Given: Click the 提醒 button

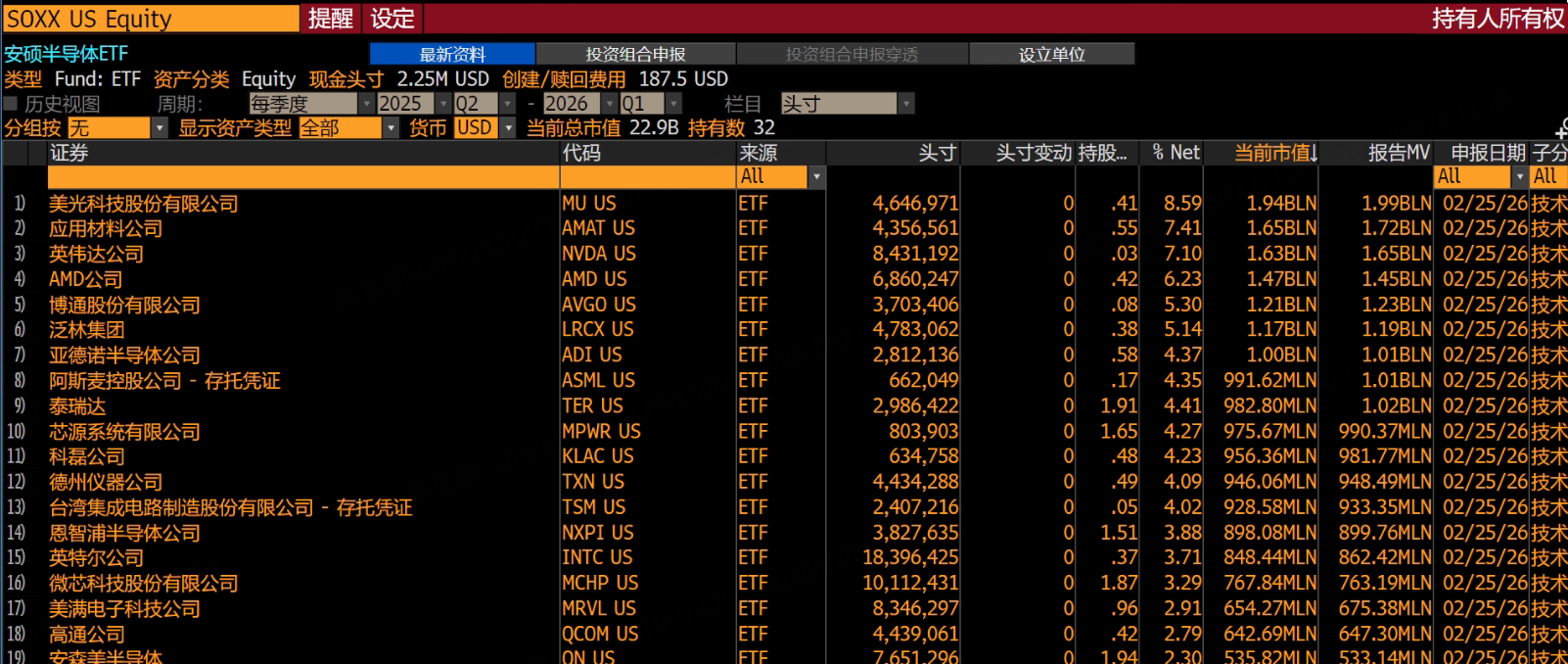Looking at the screenshot, I should [331, 19].
